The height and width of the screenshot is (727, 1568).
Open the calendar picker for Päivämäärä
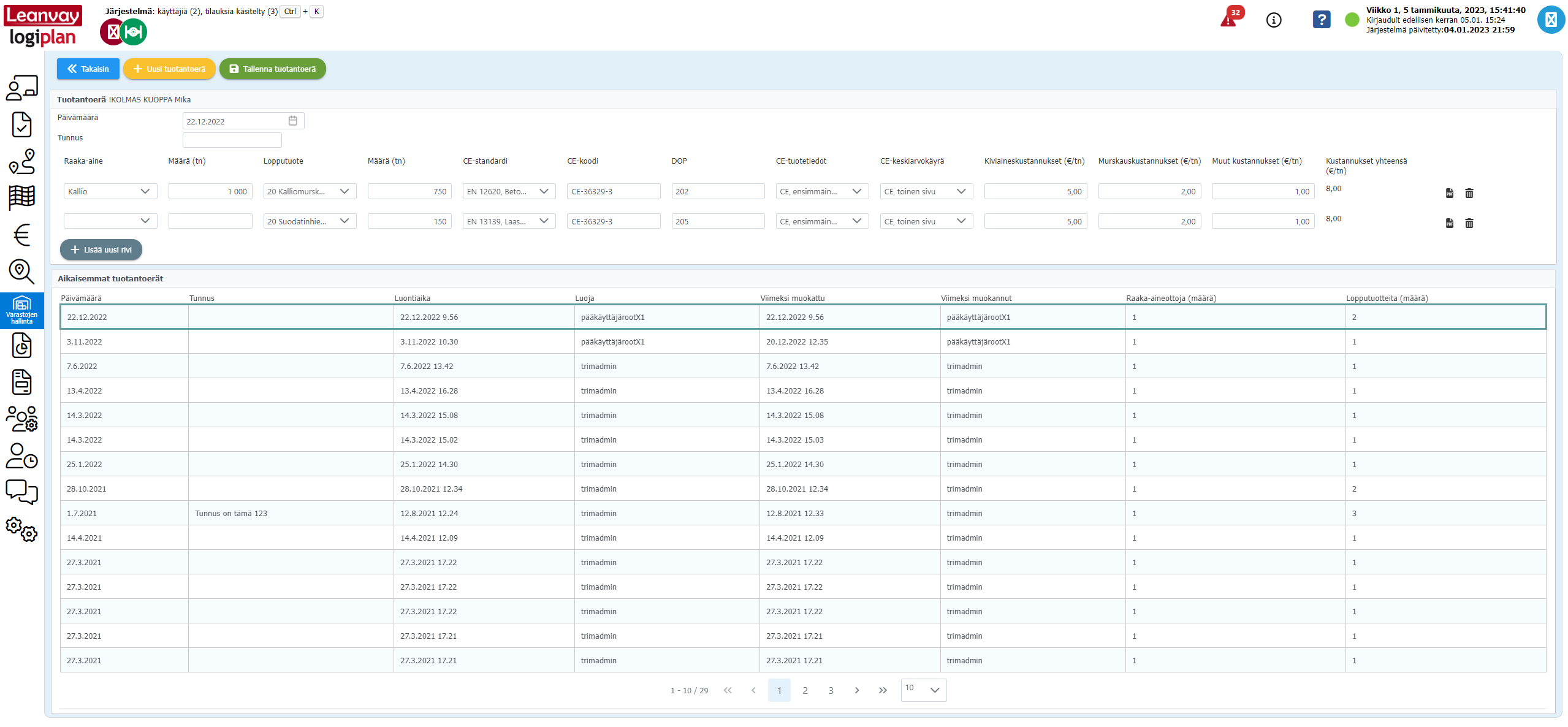293,121
